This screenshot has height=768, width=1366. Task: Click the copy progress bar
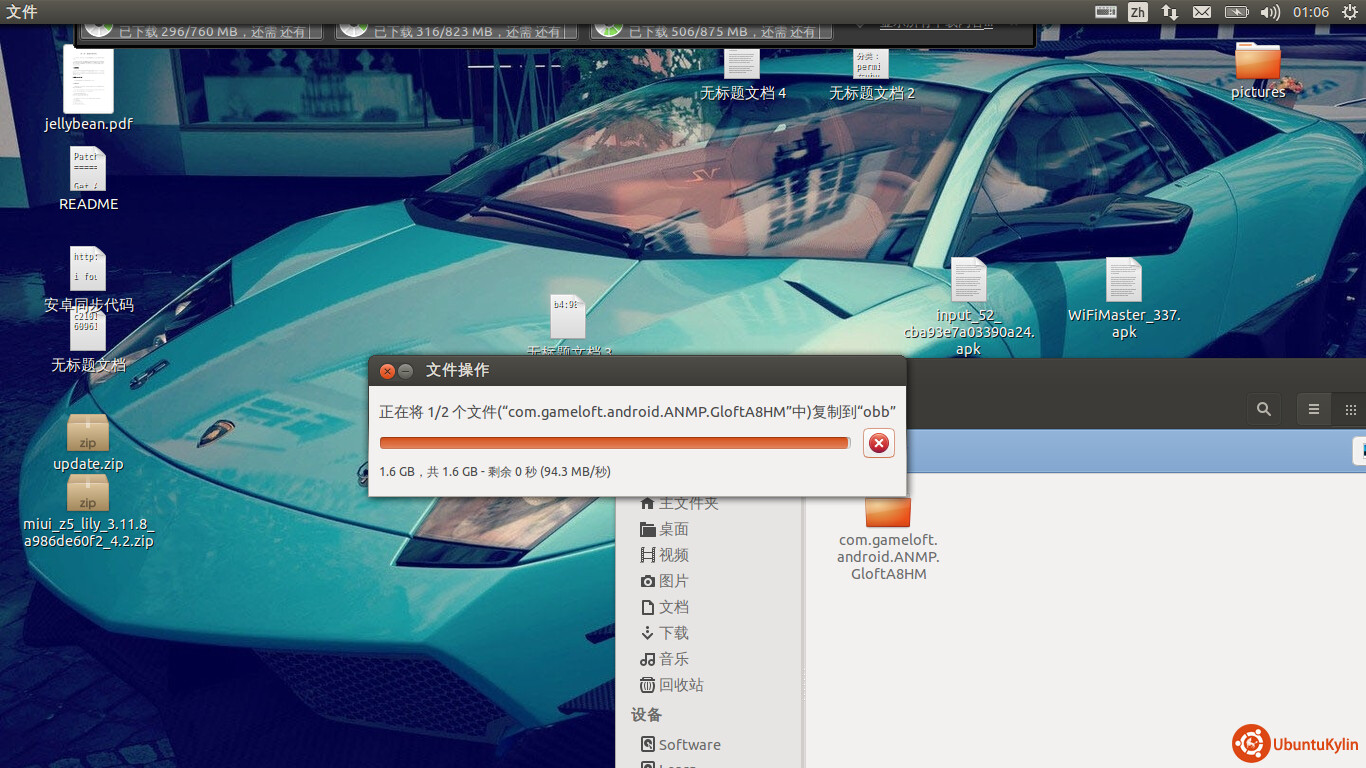614,443
